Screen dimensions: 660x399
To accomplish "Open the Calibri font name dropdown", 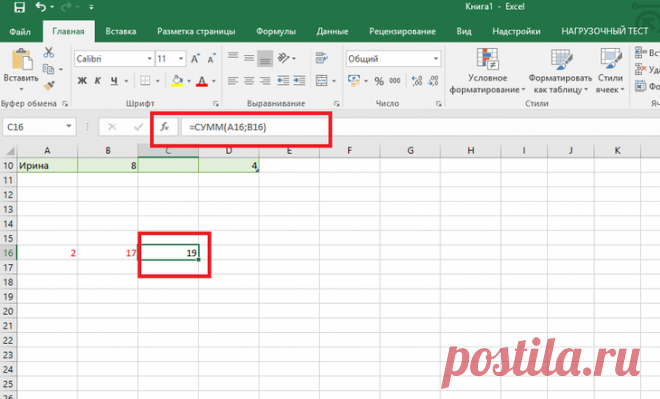I will [149, 59].
